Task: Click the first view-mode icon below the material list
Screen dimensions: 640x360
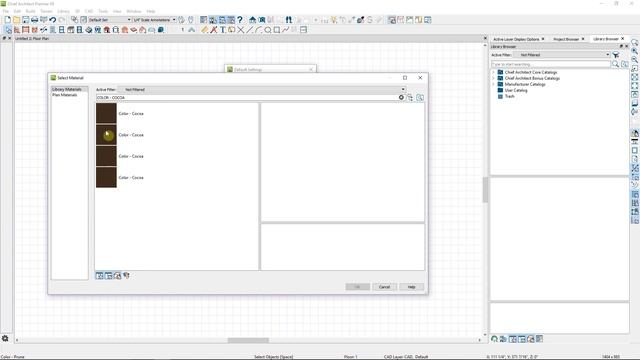Action: [x=99, y=276]
